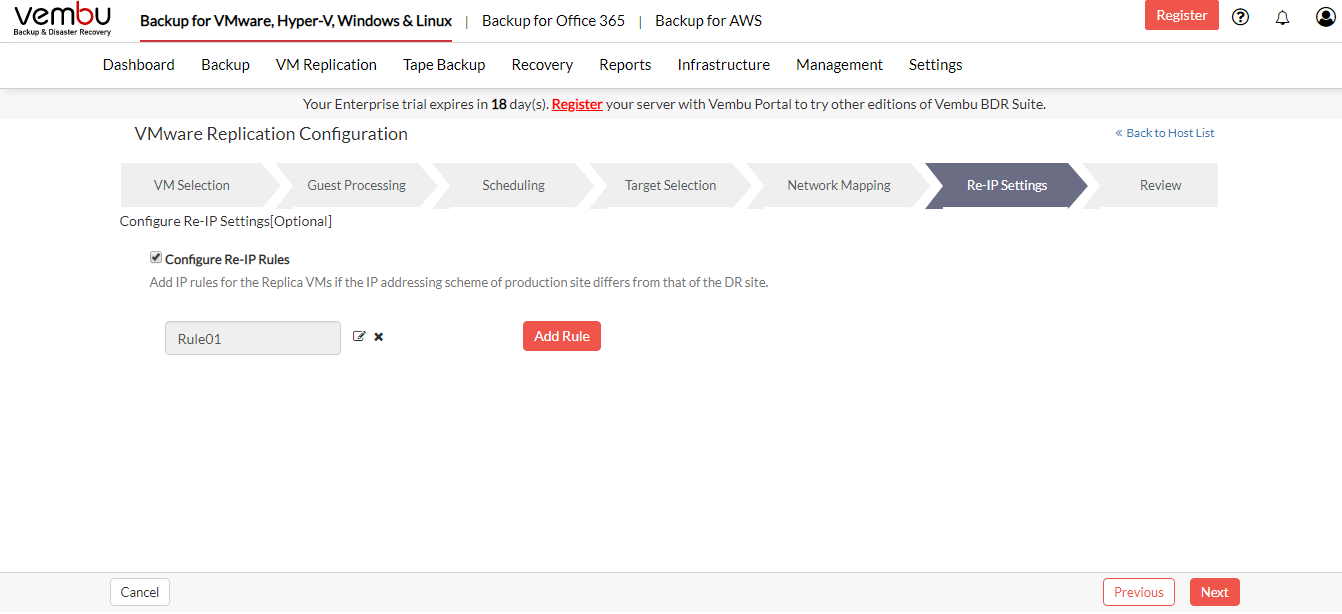Click the Rule01 field
Screen dimensions: 1342x614
253,338
